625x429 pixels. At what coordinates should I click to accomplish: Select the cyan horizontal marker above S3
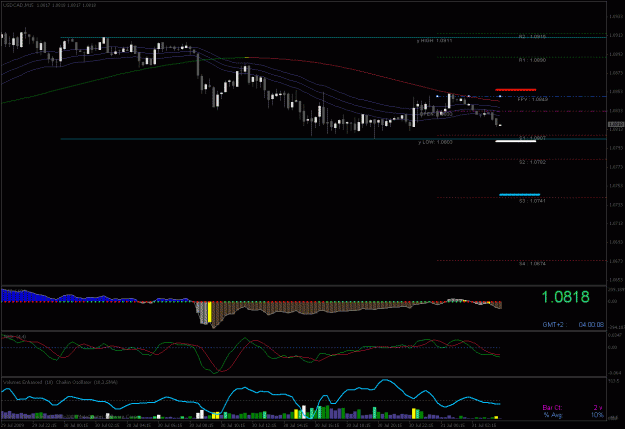pyautogui.click(x=519, y=195)
